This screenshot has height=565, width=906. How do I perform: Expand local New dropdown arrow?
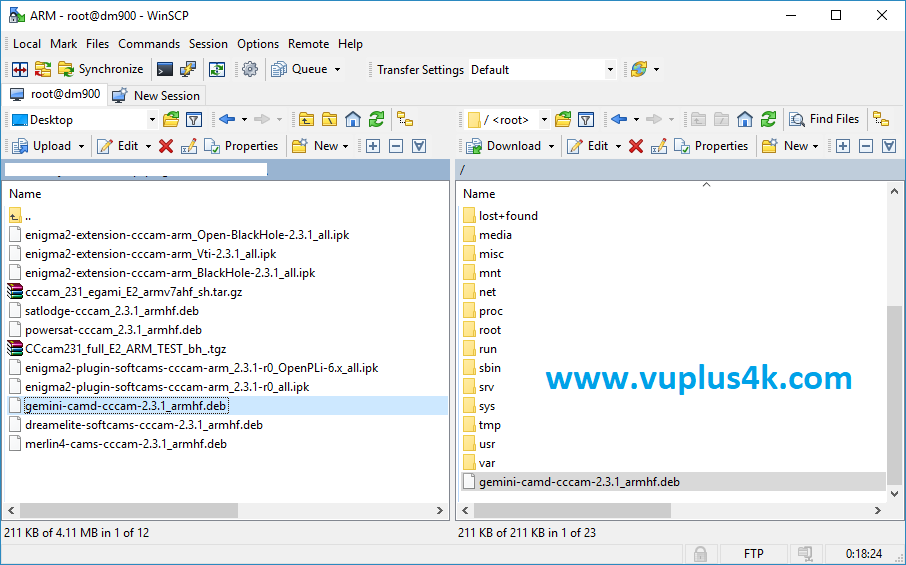point(346,146)
